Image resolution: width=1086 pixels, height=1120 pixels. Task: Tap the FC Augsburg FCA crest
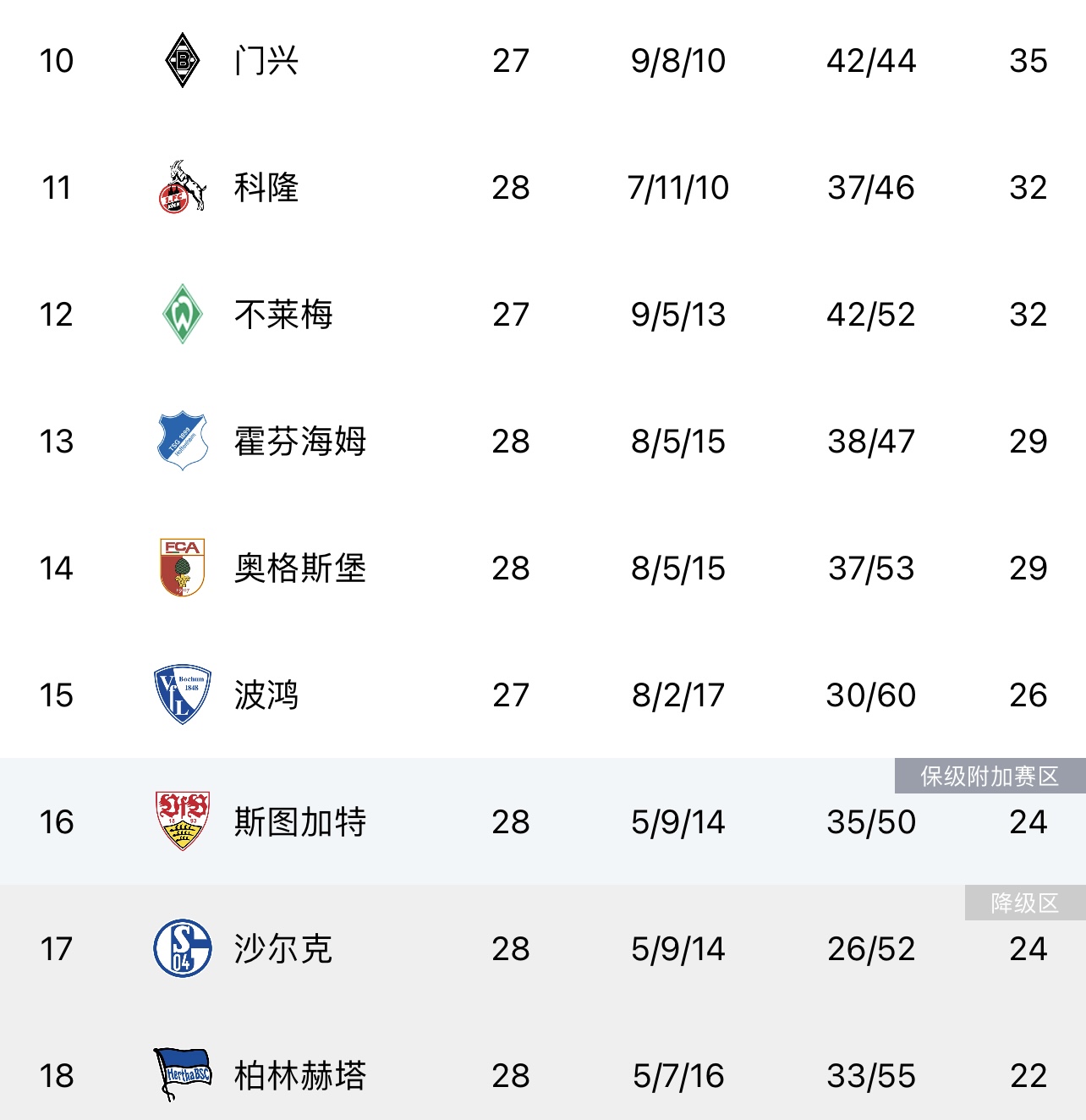pyautogui.click(x=182, y=568)
